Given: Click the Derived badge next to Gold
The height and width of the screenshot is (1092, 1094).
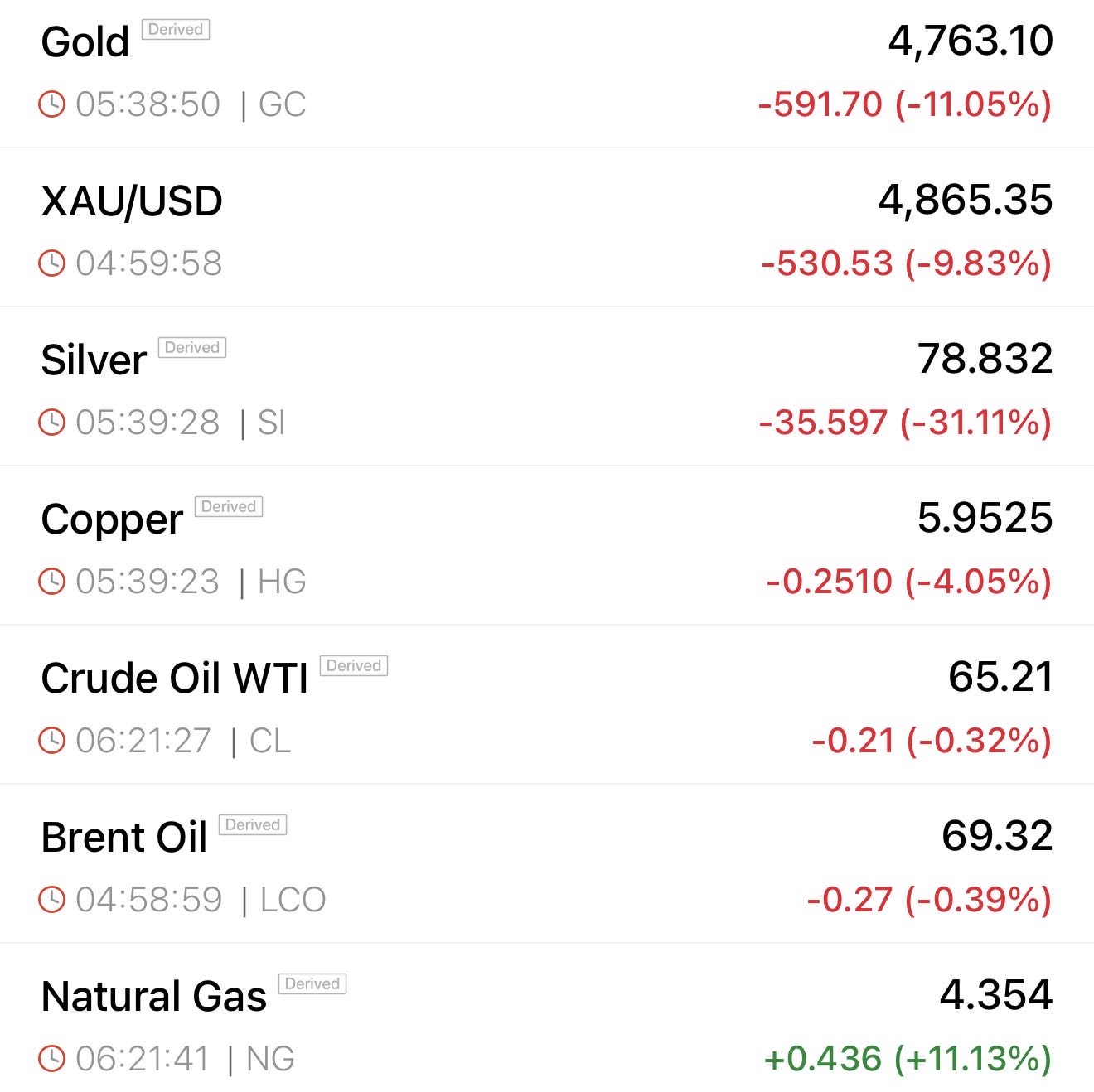Looking at the screenshot, I should click(x=176, y=30).
